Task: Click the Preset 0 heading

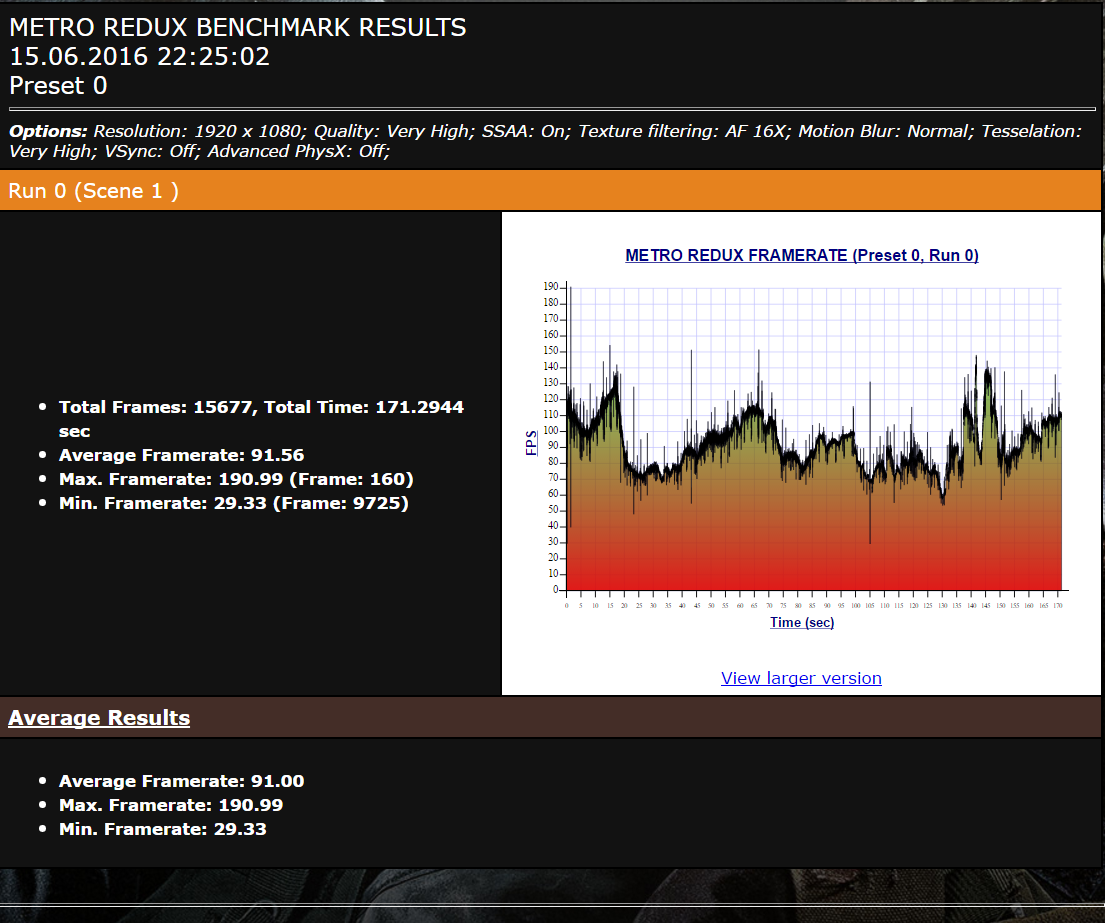Action: pyautogui.click(x=58, y=85)
